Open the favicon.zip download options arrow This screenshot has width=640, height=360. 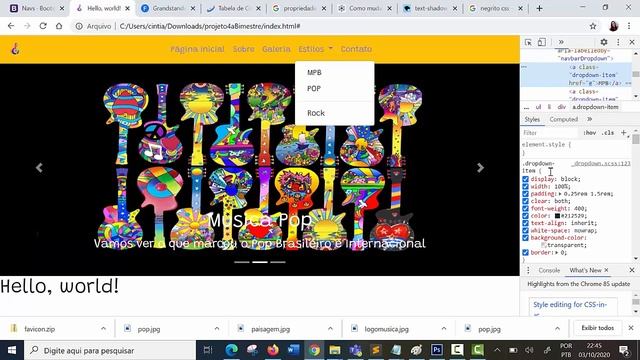(x=103, y=329)
